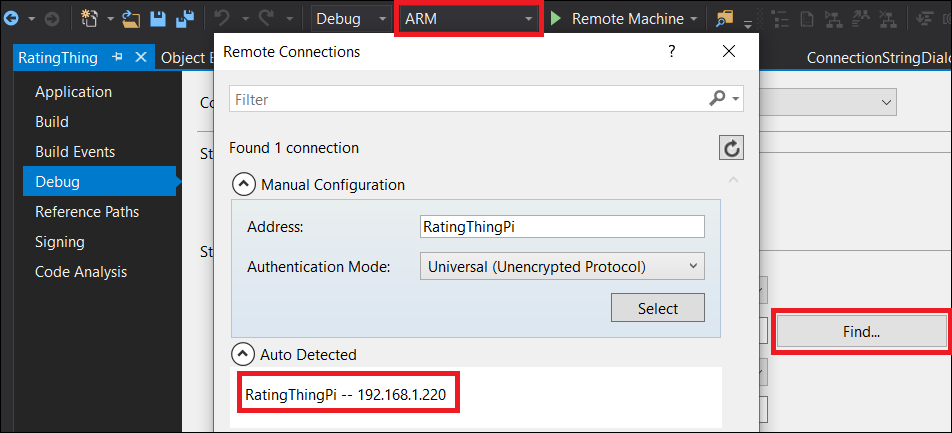Click the Address text field

[x=562, y=227]
